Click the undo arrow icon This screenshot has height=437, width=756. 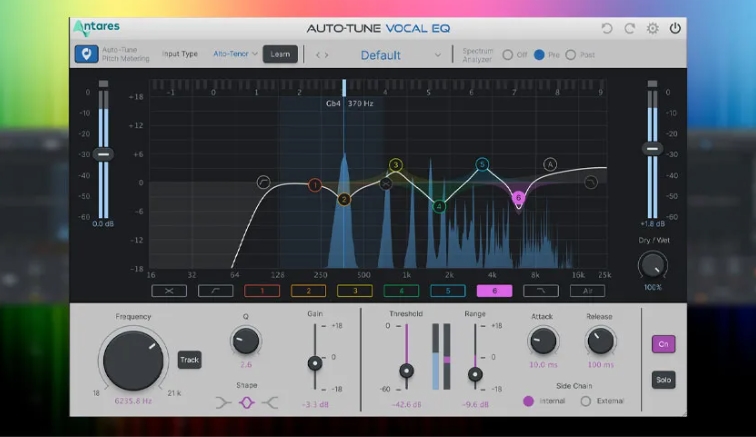coord(607,28)
